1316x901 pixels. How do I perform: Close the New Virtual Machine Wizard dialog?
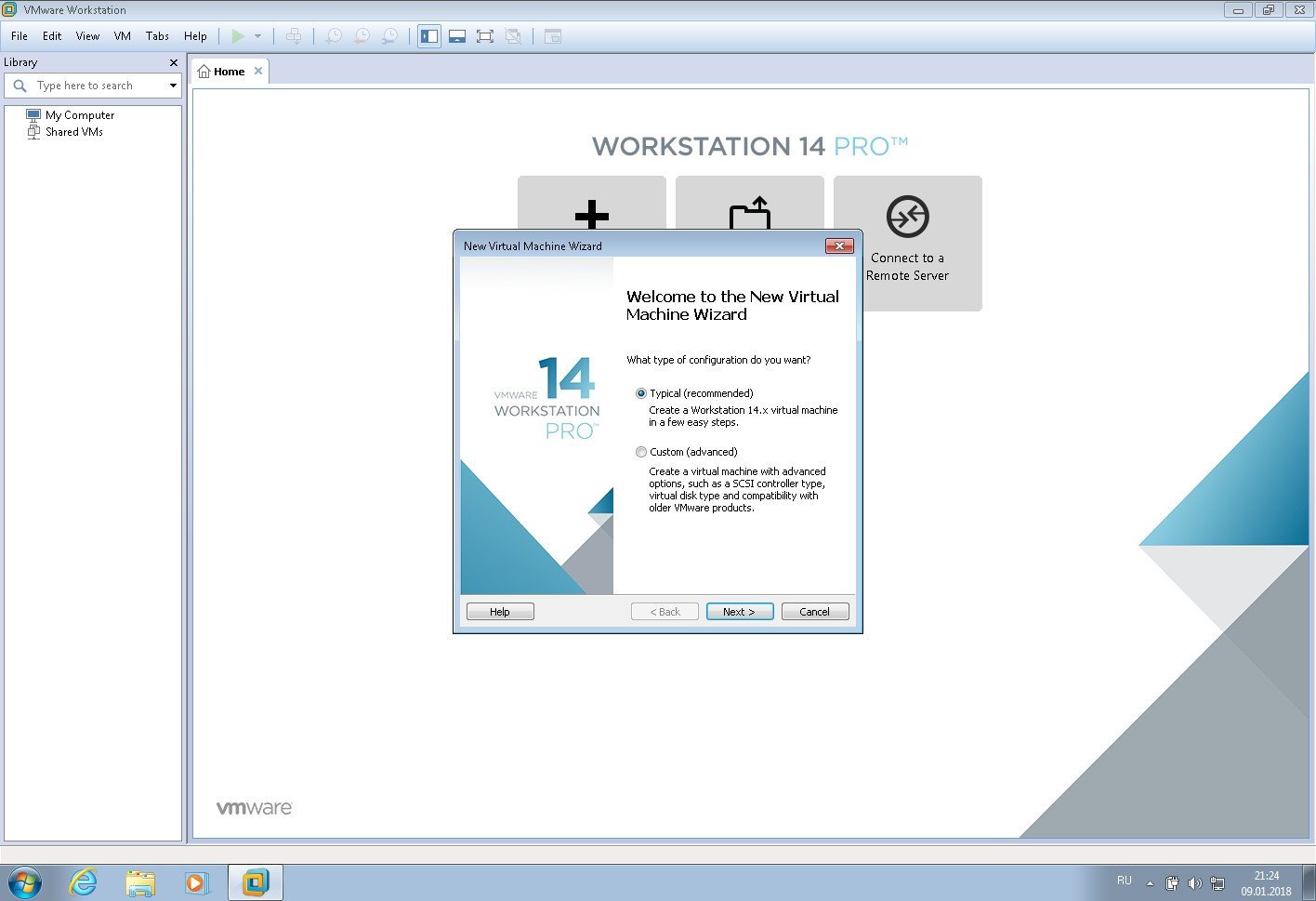(x=839, y=245)
